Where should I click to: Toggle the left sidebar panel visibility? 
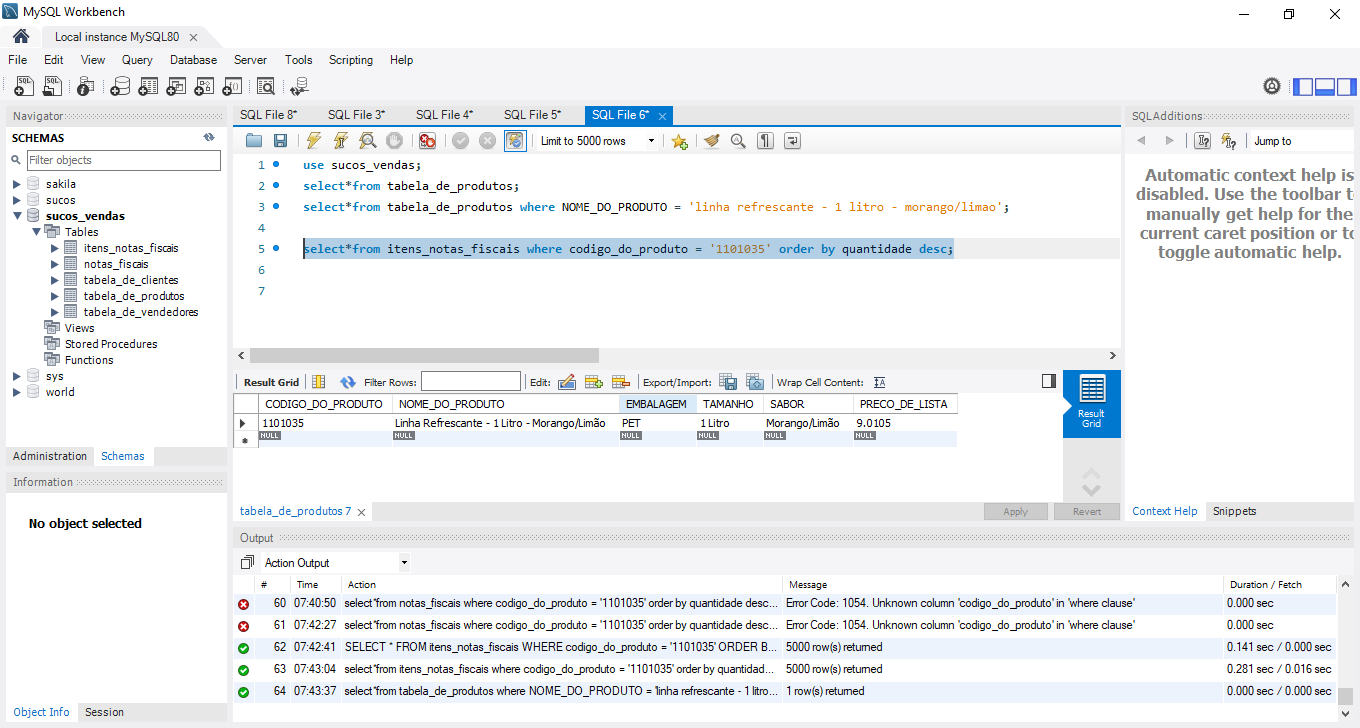pyautogui.click(x=1303, y=86)
